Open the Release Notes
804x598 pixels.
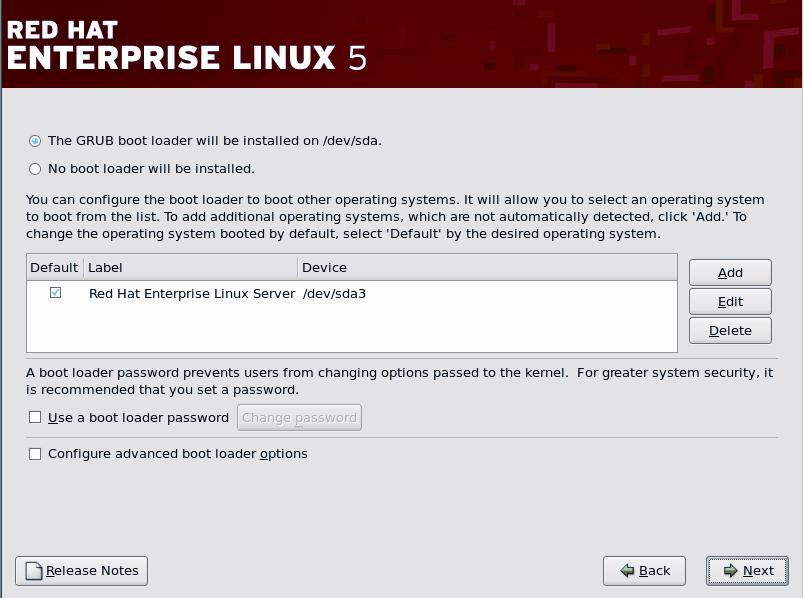(80, 570)
